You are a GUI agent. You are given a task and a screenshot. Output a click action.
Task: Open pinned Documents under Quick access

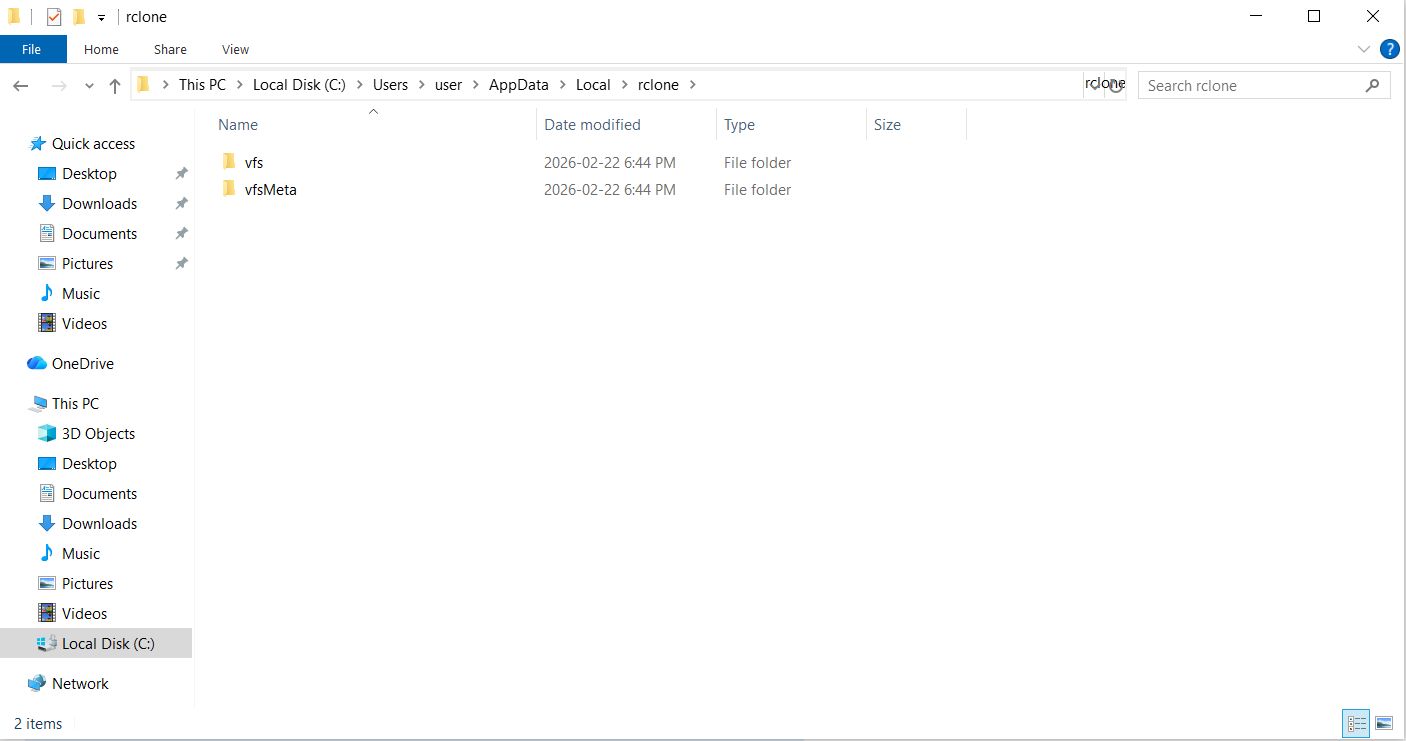point(99,233)
